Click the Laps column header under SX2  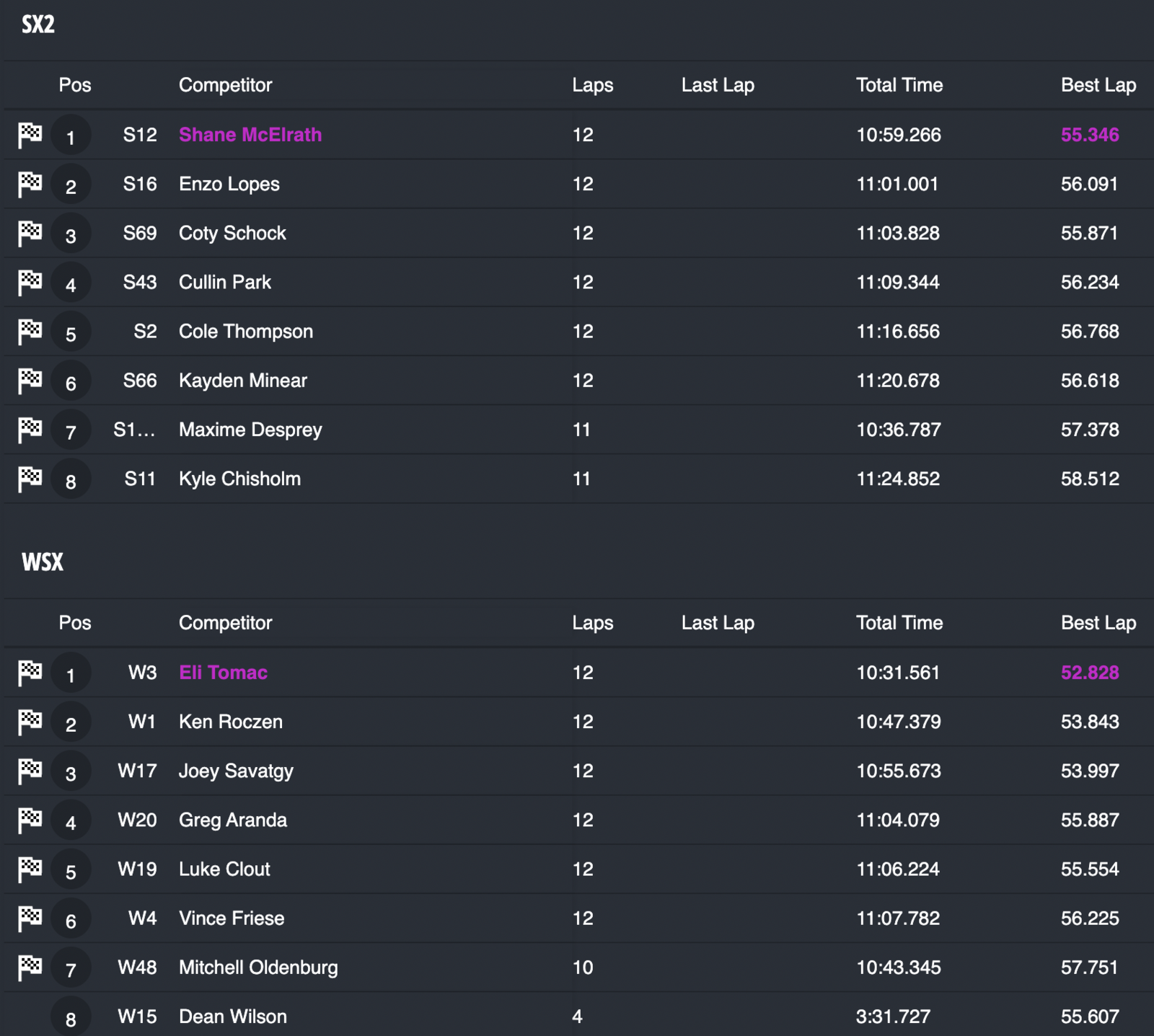pyautogui.click(x=592, y=85)
